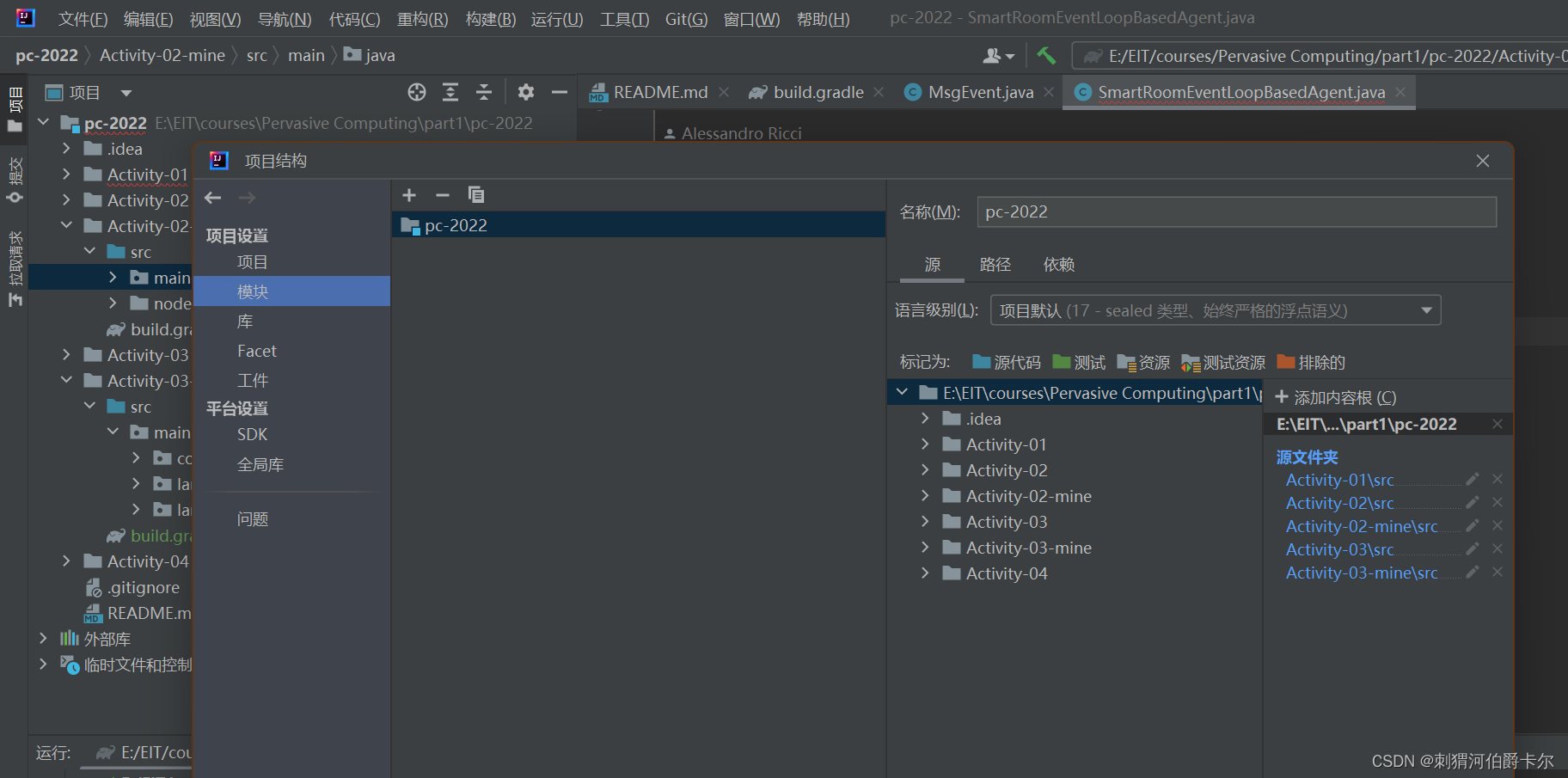Screen dimensions: 1568x778
Task: Select the pc-2022 module in list
Action: click(639, 225)
